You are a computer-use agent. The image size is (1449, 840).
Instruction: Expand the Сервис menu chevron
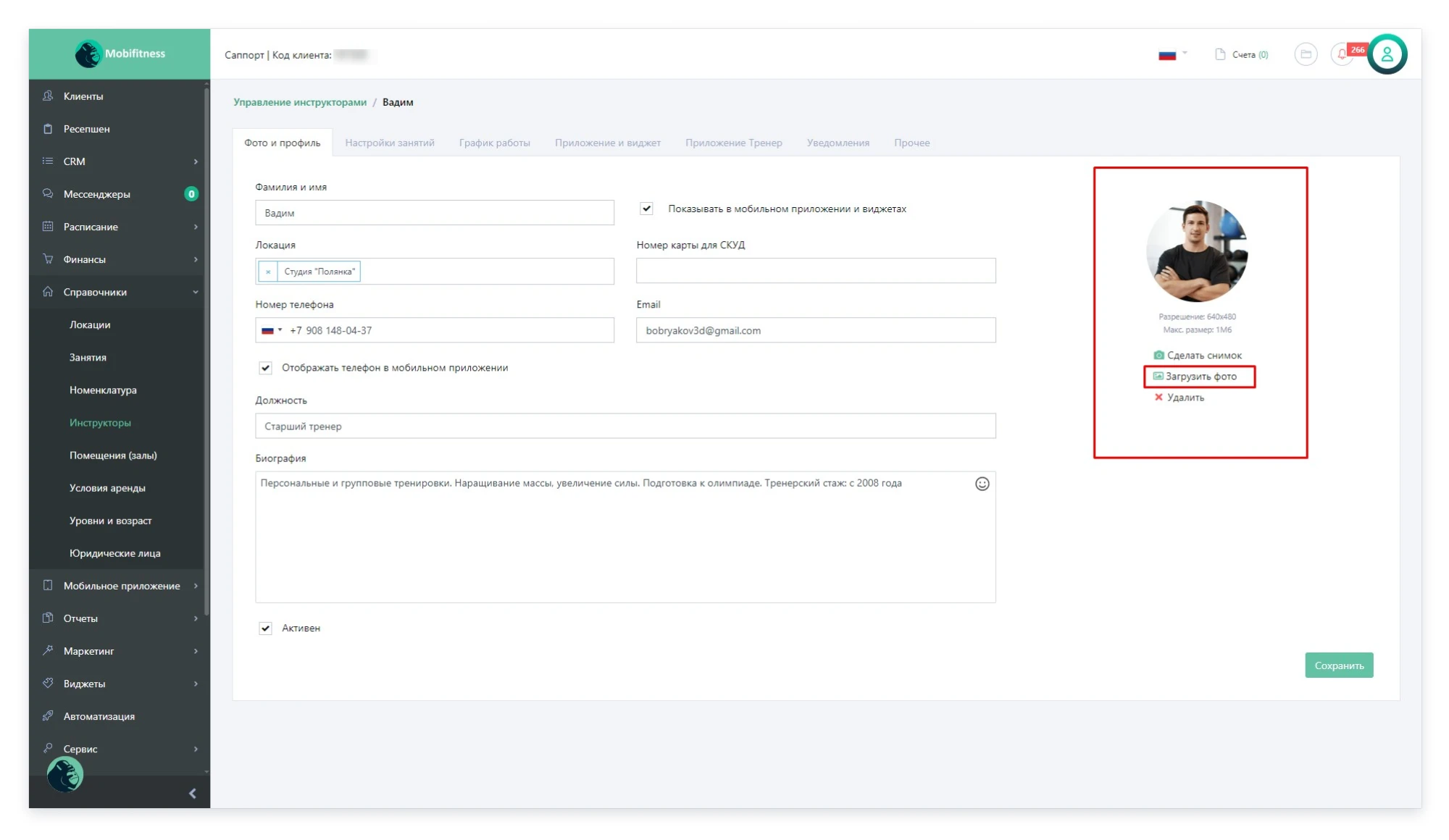[x=196, y=748]
